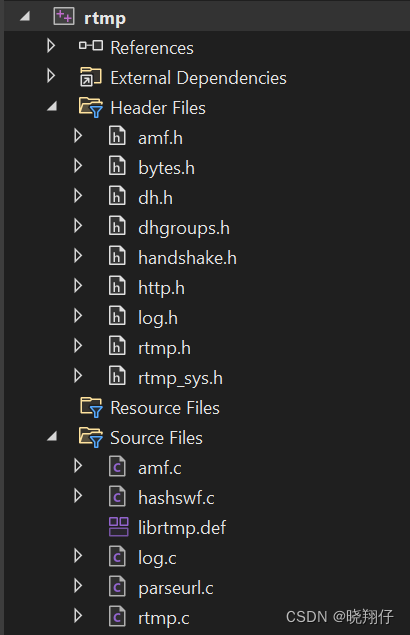Expand the rtmp.c file node
Screen dimensions: 410x635
click(78, 616)
